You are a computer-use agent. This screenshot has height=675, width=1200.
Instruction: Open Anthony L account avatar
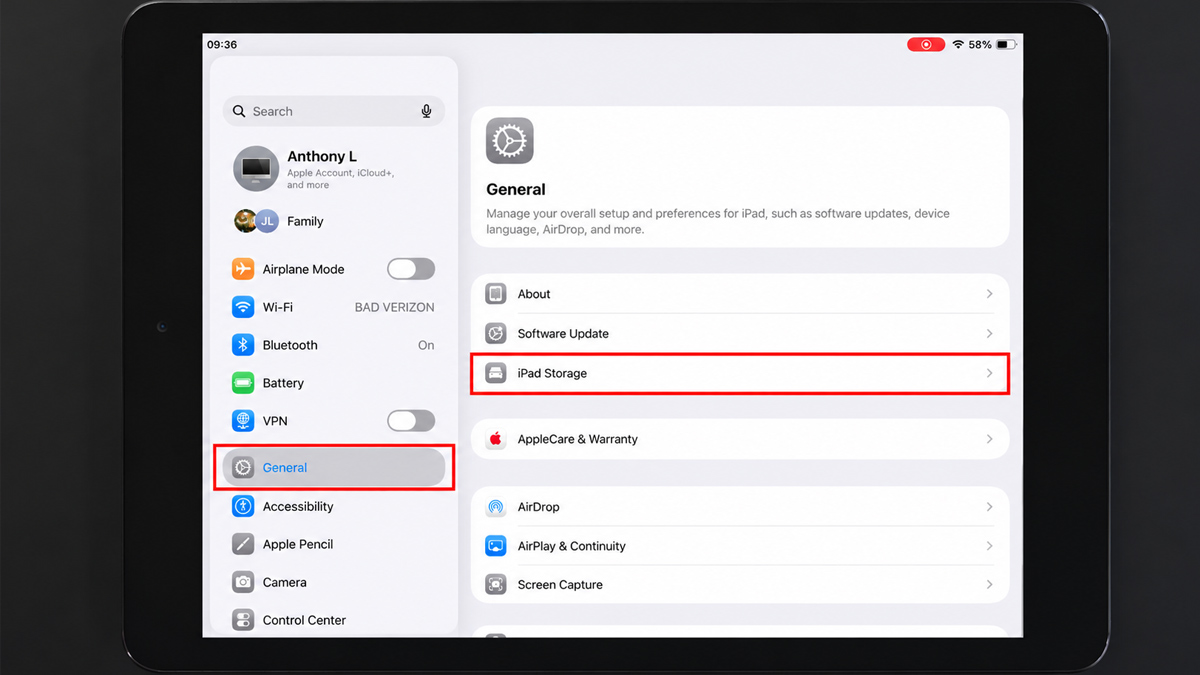coord(256,169)
